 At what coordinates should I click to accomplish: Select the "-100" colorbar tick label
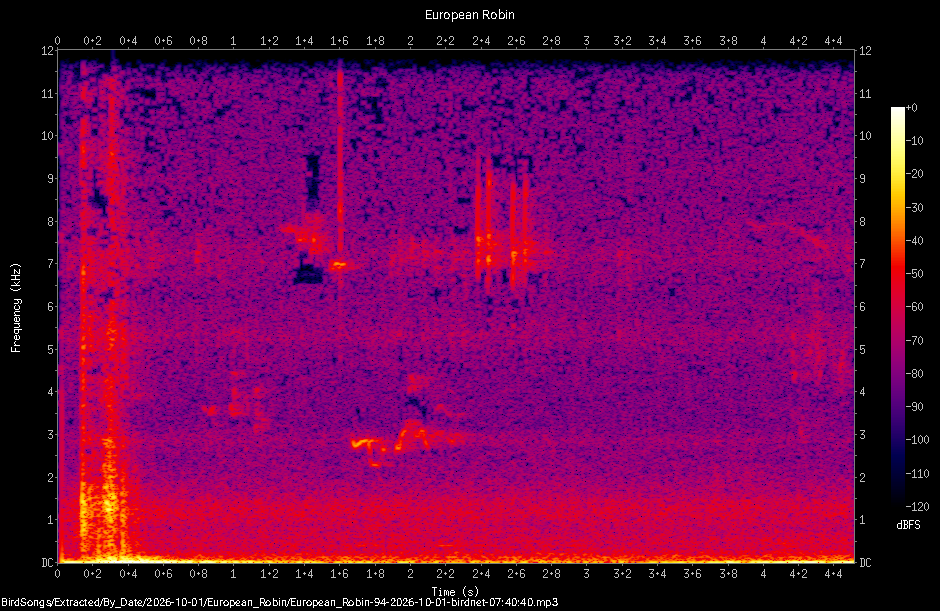[917, 440]
